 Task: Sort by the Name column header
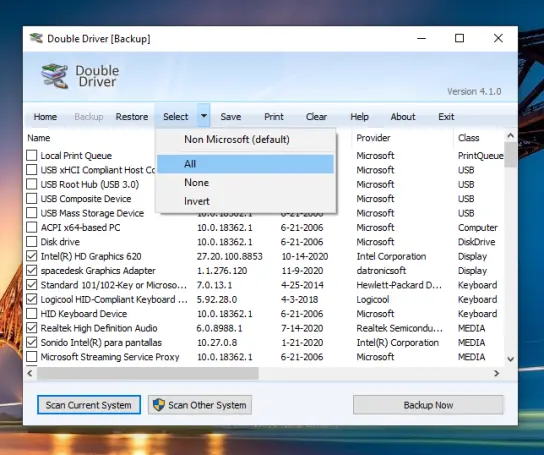click(x=39, y=138)
